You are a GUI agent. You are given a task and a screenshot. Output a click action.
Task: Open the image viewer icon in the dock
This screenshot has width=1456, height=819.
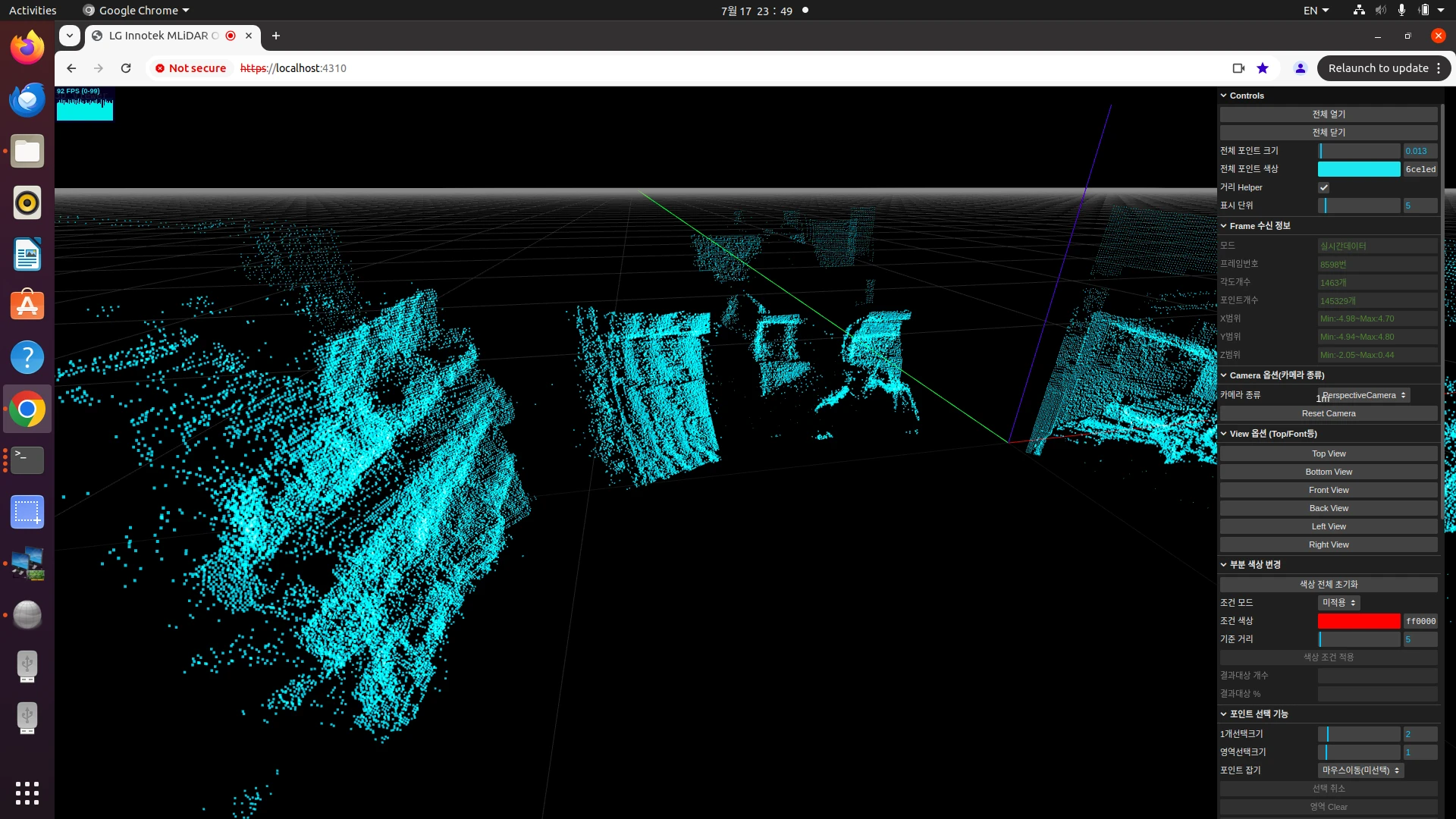27,563
